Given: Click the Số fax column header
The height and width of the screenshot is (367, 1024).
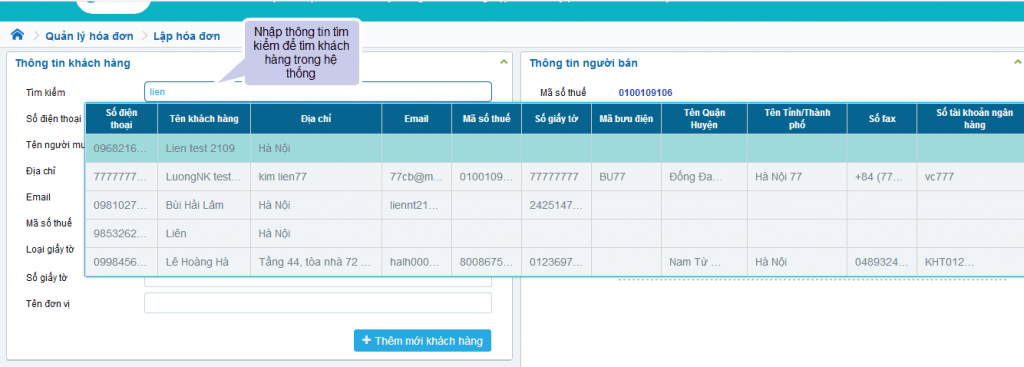Looking at the screenshot, I should tap(882, 118).
